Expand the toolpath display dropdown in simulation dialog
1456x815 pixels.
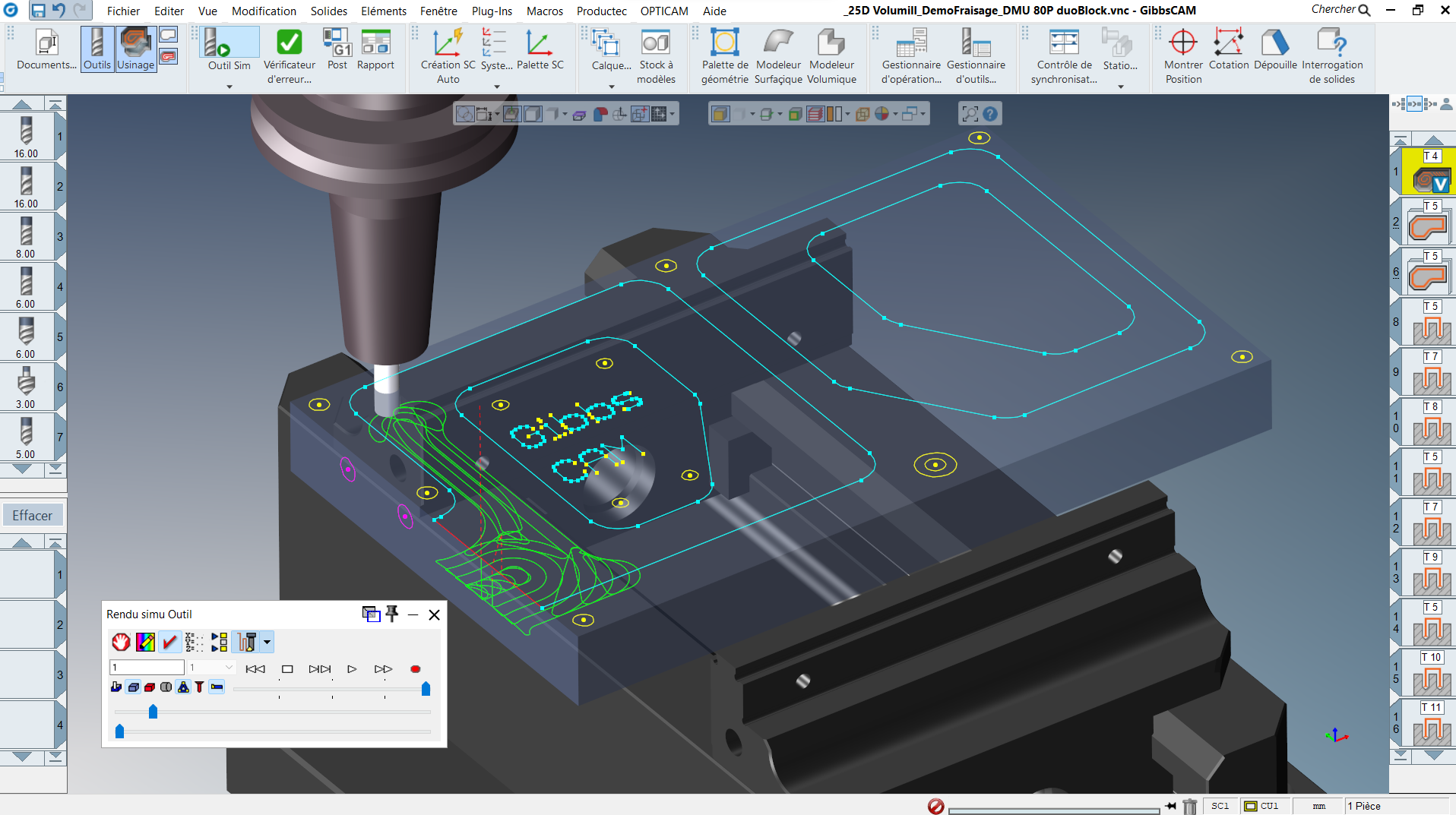(x=267, y=642)
